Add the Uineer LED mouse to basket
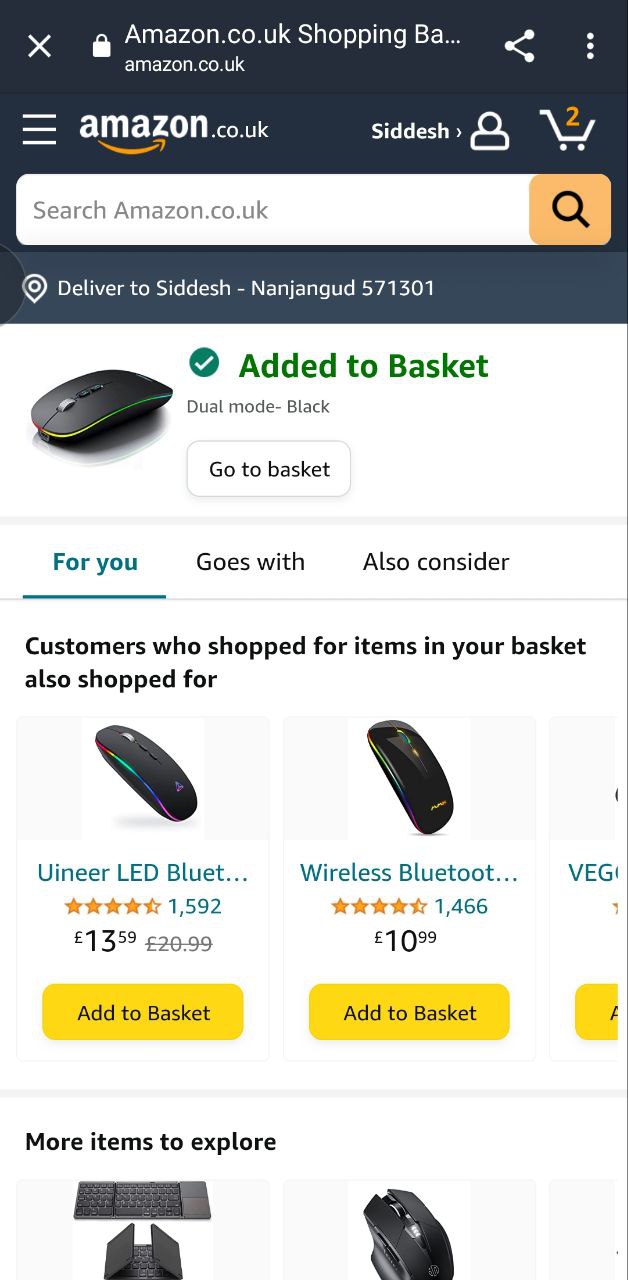628x1280 pixels. click(143, 1012)
